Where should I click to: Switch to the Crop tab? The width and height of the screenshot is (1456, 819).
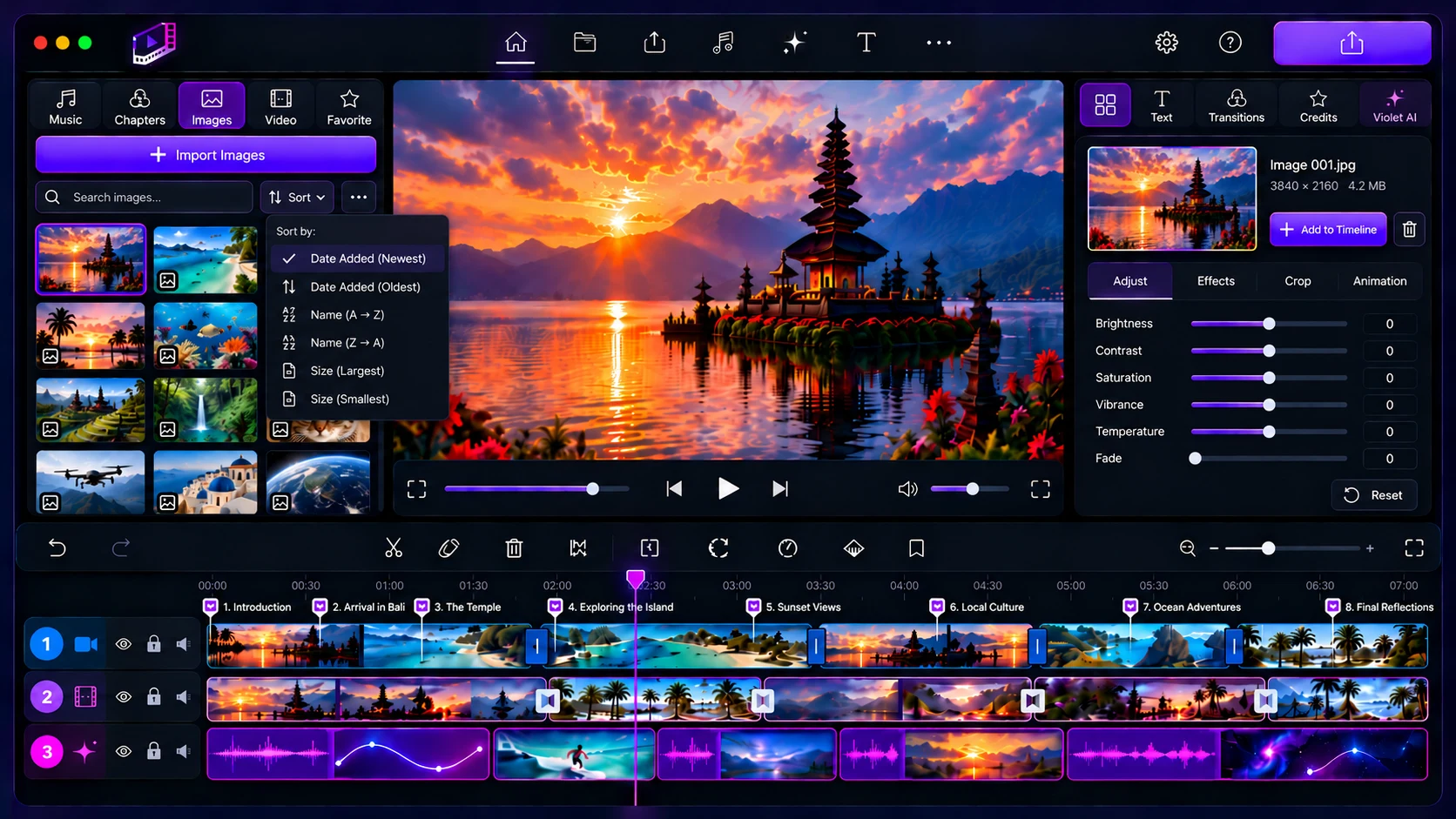point(1298,281)
